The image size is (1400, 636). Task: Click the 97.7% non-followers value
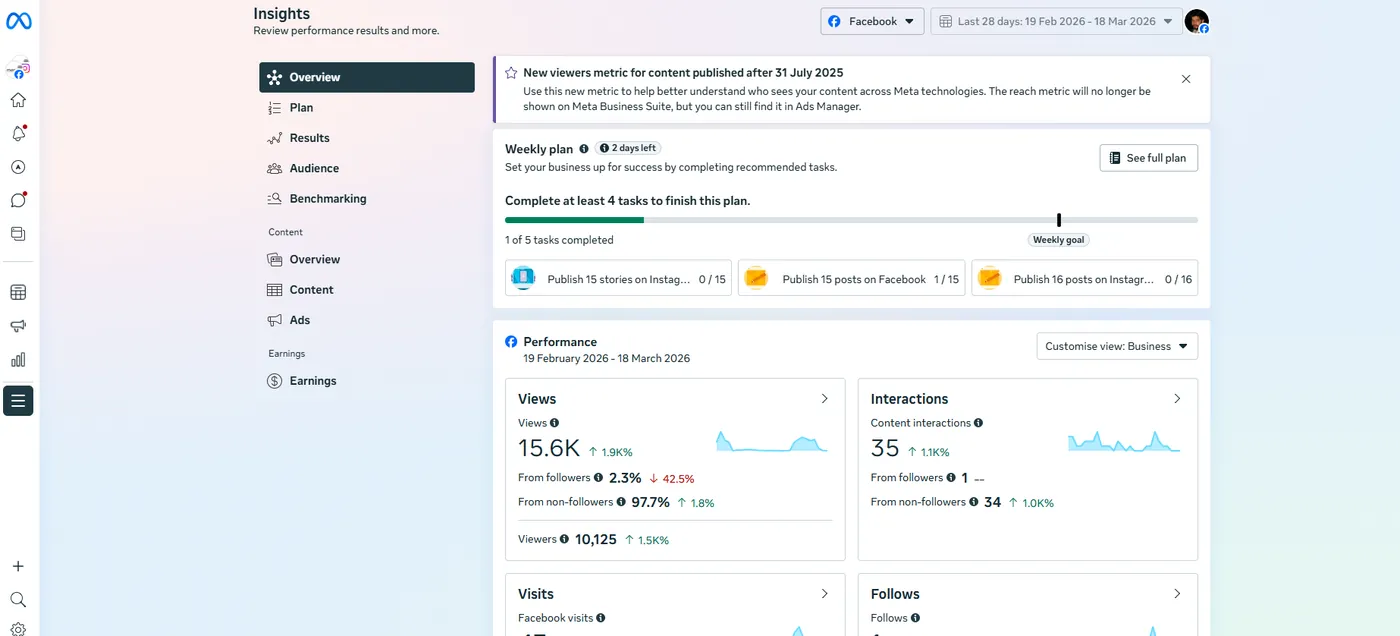(x=650, y=502)
